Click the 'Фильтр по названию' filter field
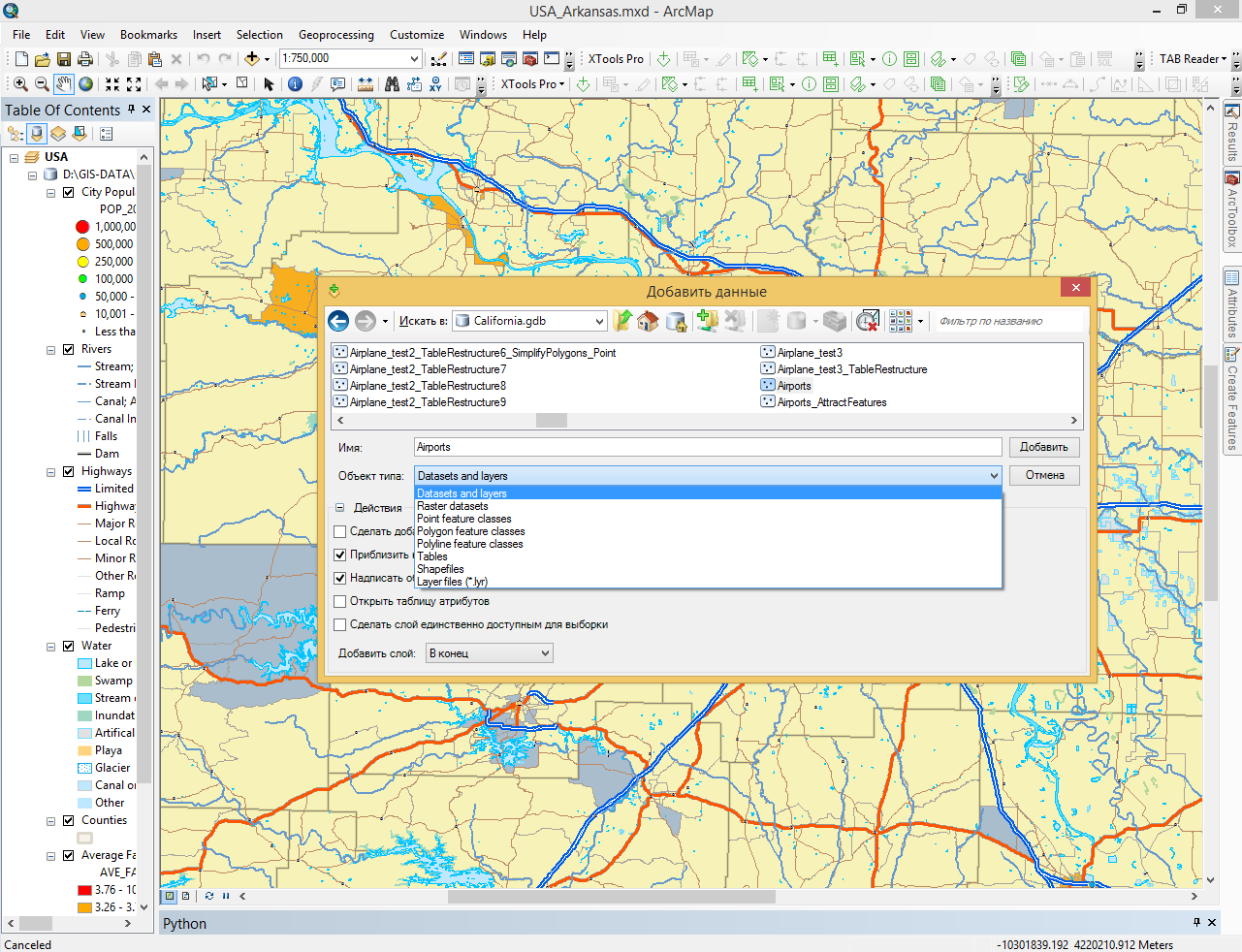Viewport: 1242px width, 952px height. (1008, 321)
